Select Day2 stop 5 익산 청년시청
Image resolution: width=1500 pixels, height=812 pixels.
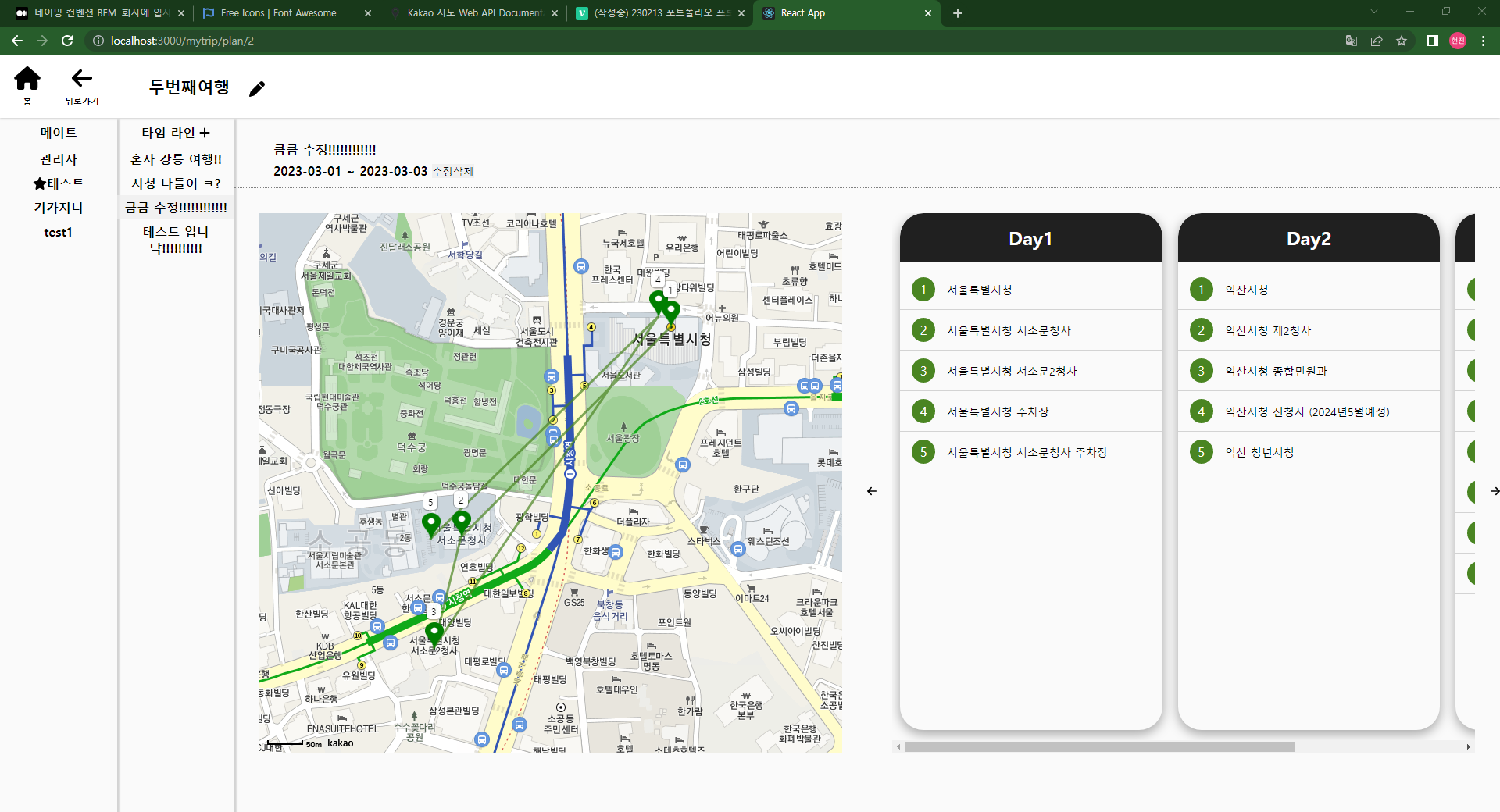pos(1309,452)
